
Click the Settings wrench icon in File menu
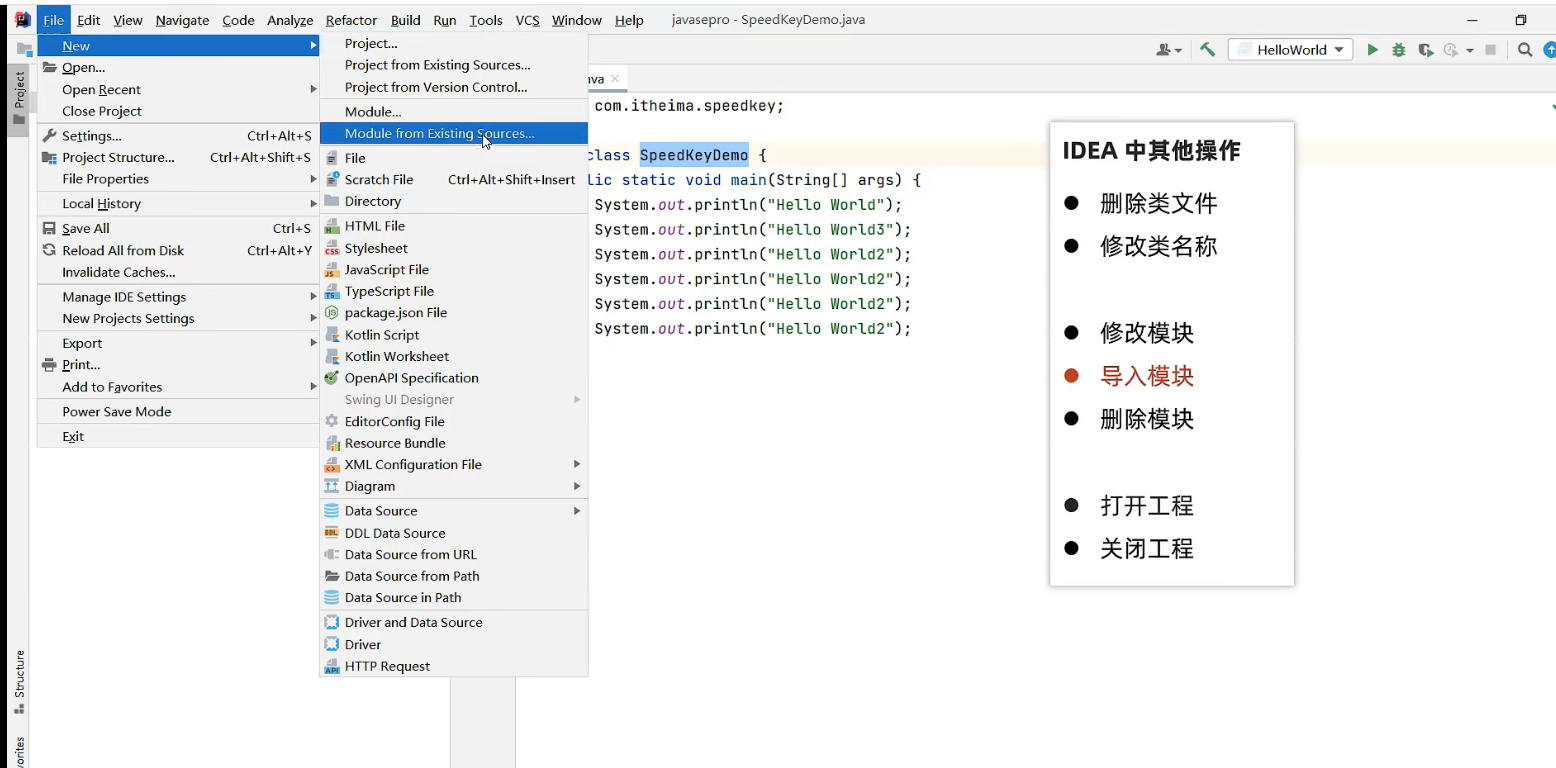[x=49, y=136]
